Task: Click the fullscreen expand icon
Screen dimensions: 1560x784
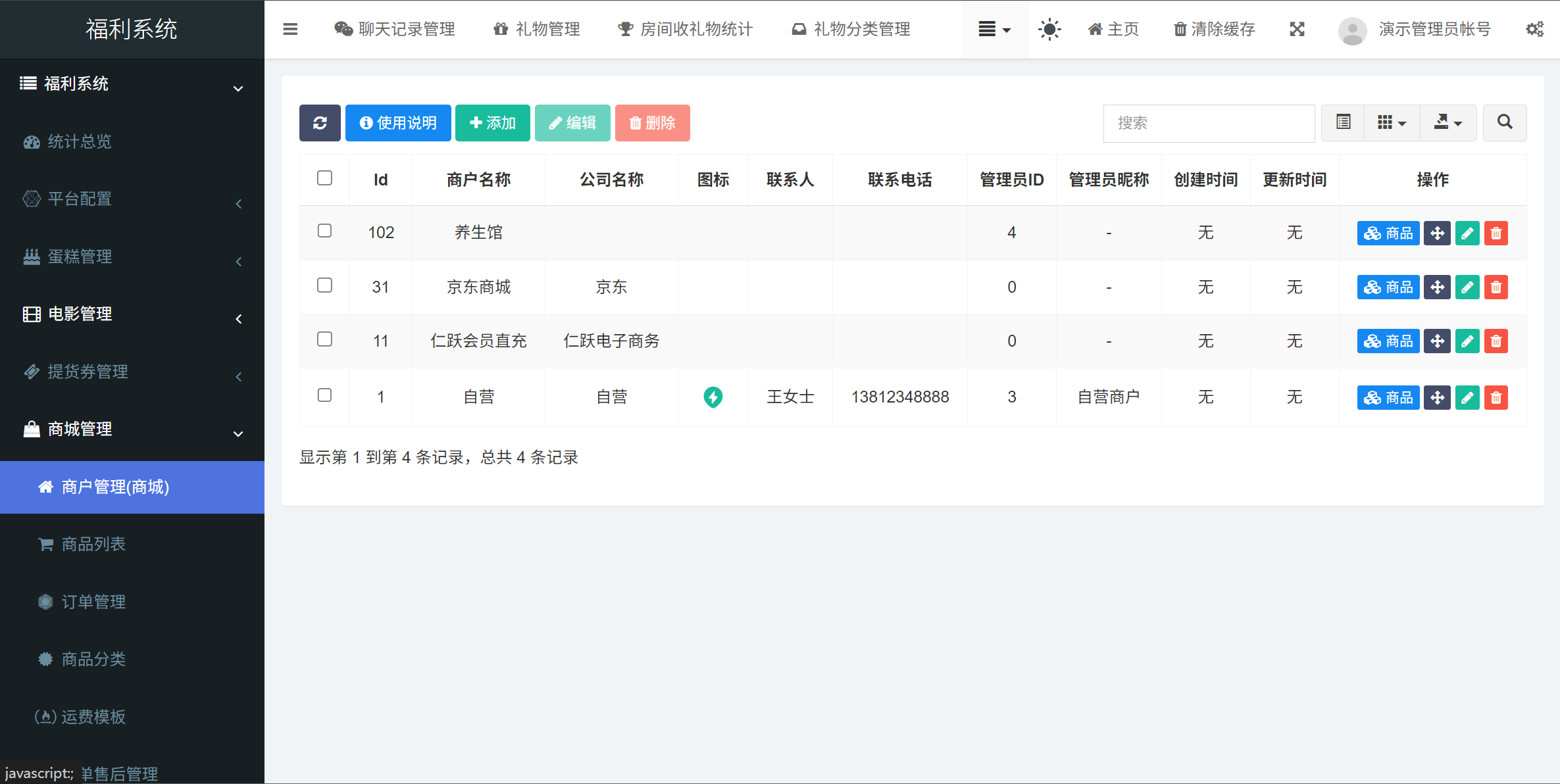Action: click(x=1297, y=29)
